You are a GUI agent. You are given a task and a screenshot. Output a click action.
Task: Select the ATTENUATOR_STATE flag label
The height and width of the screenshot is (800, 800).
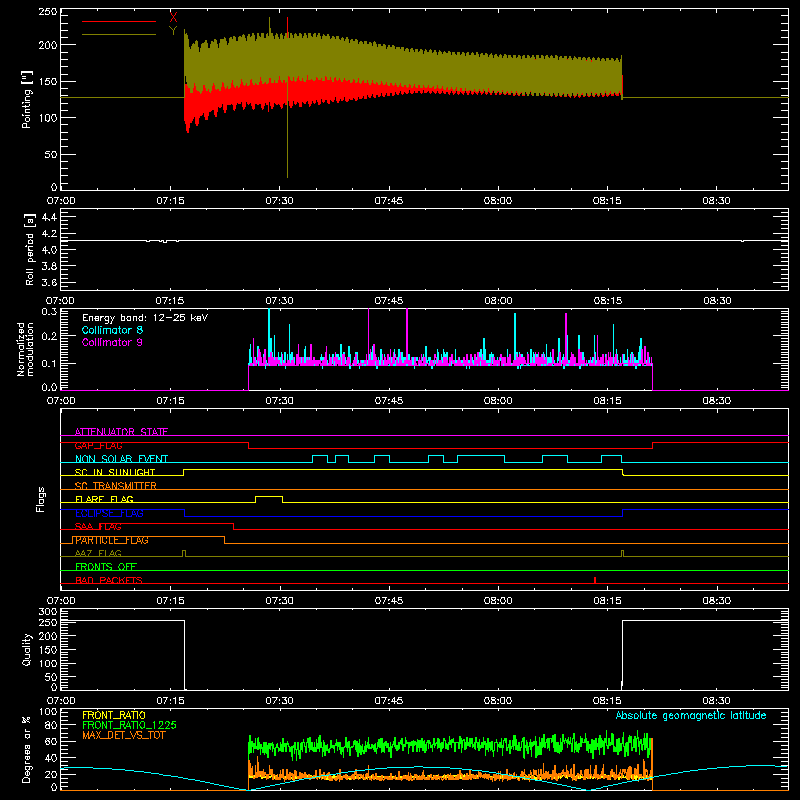[x=121, y=432]
